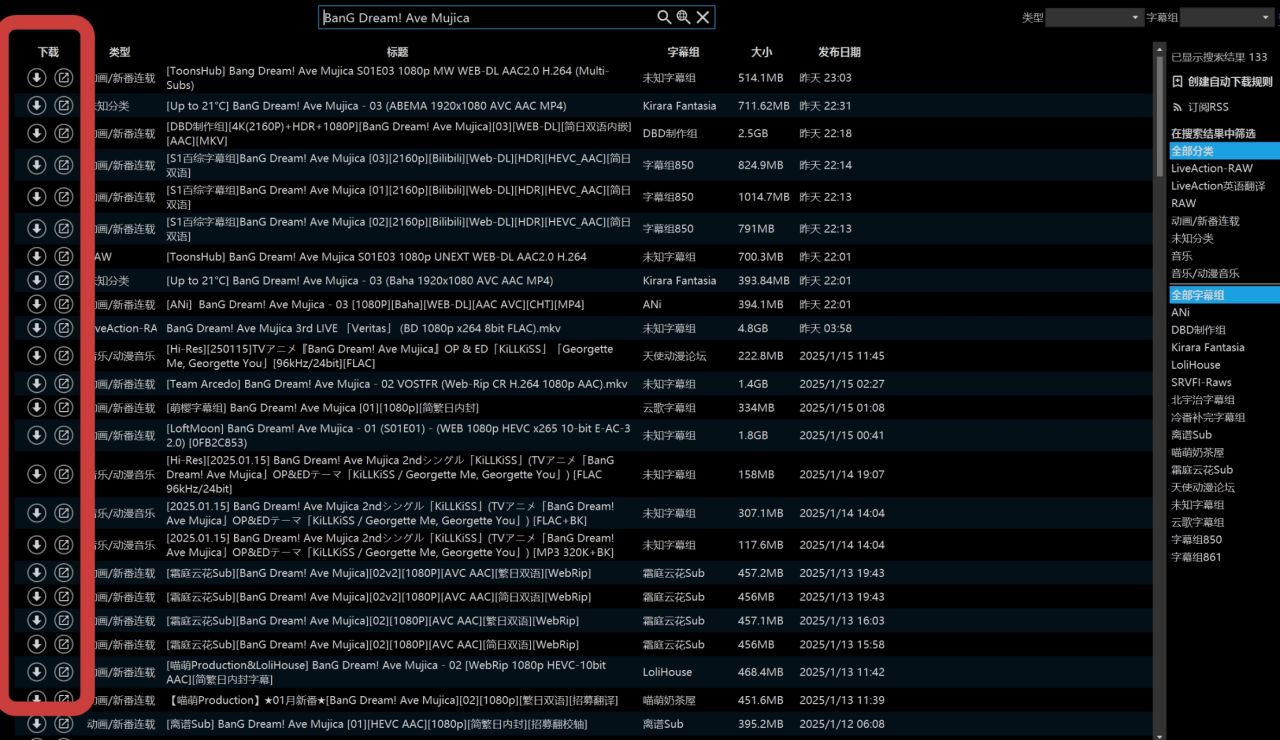The height and width of the screenshot is (740, 1280).
Task: Download the ToonsHub MW WEB-DL 514.1MB torrent
Action: (x=37, y=77)
